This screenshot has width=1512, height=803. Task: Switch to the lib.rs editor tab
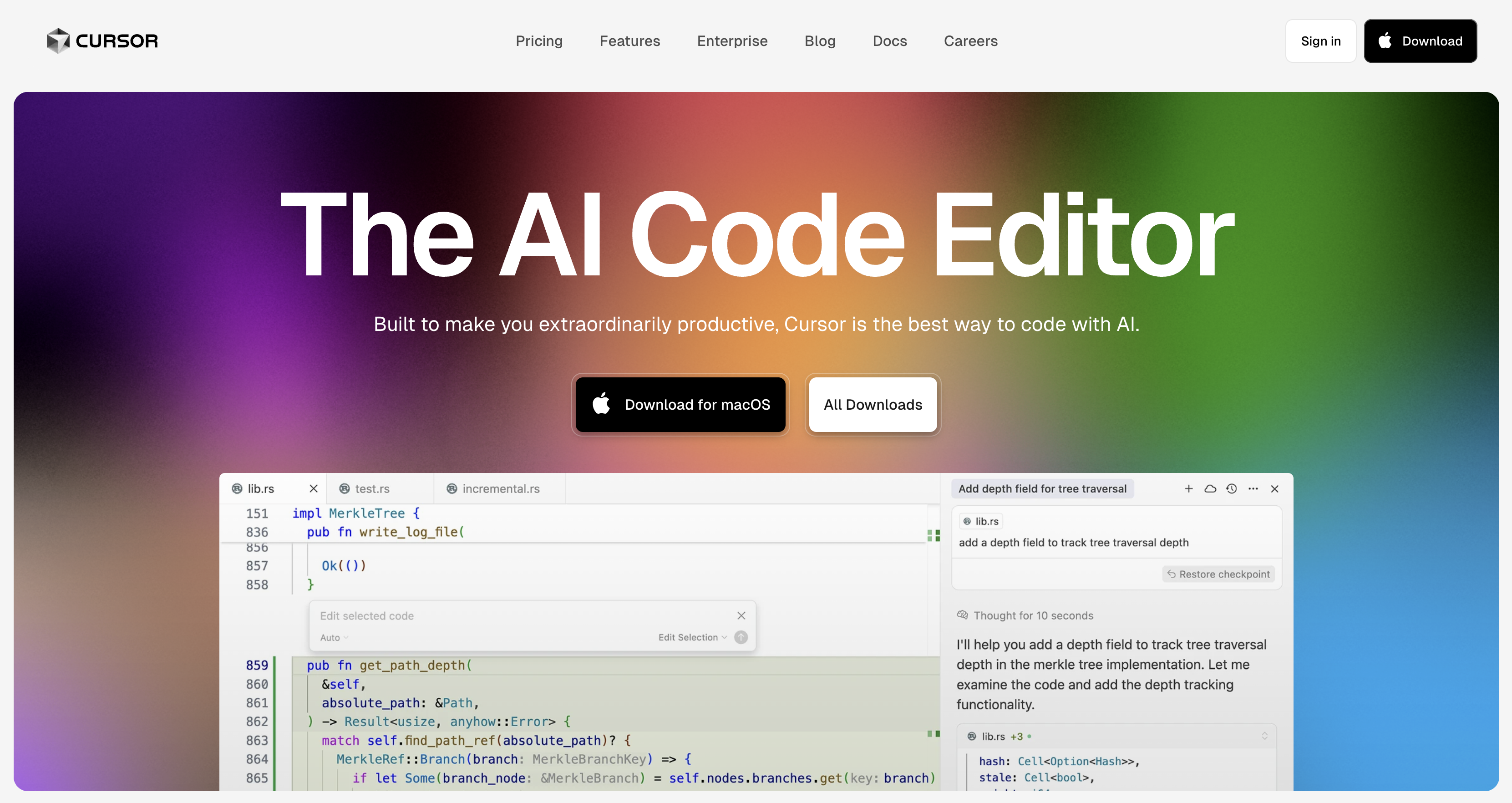pos(261,488)
